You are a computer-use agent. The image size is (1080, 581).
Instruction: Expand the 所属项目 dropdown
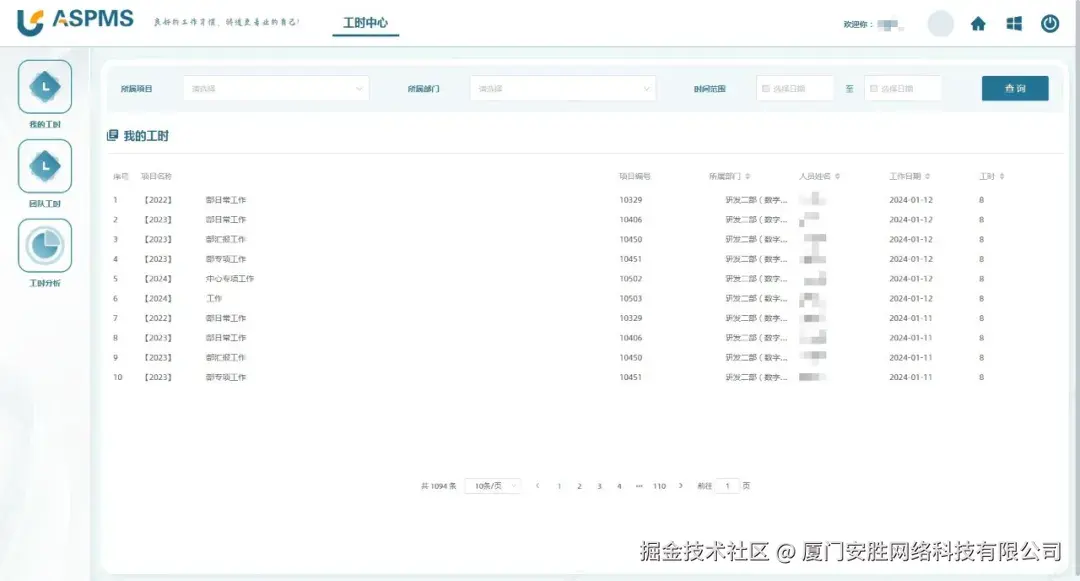tap(276, 88)
